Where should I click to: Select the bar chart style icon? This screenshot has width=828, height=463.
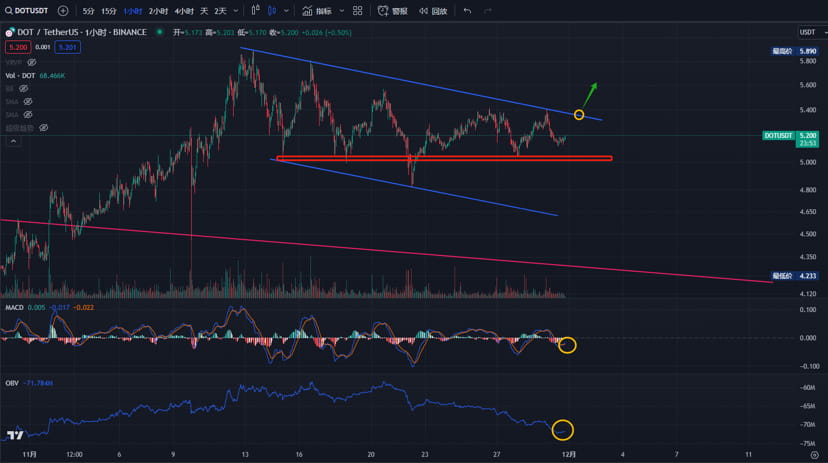256,11
